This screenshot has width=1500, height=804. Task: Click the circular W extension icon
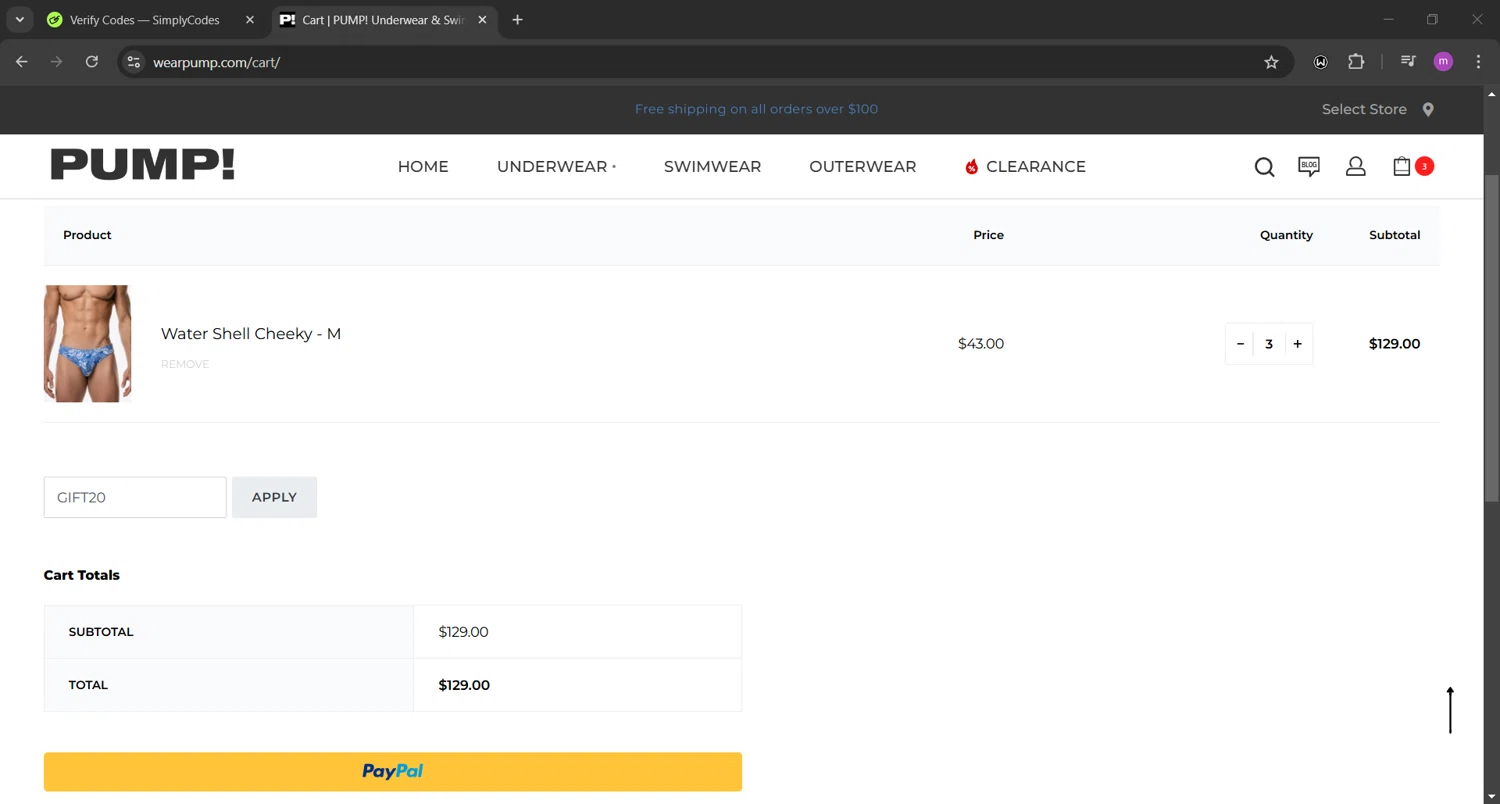pos(1320,62)
